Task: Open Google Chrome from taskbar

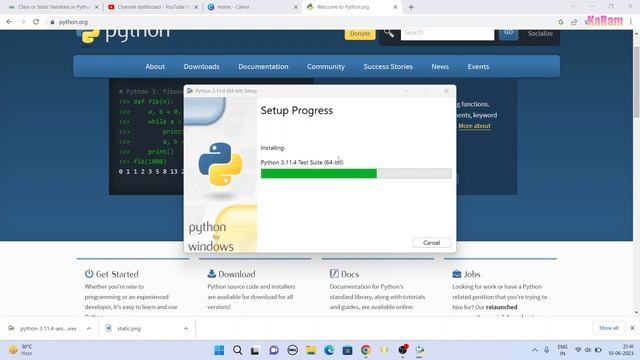Action: coord(366,350)
